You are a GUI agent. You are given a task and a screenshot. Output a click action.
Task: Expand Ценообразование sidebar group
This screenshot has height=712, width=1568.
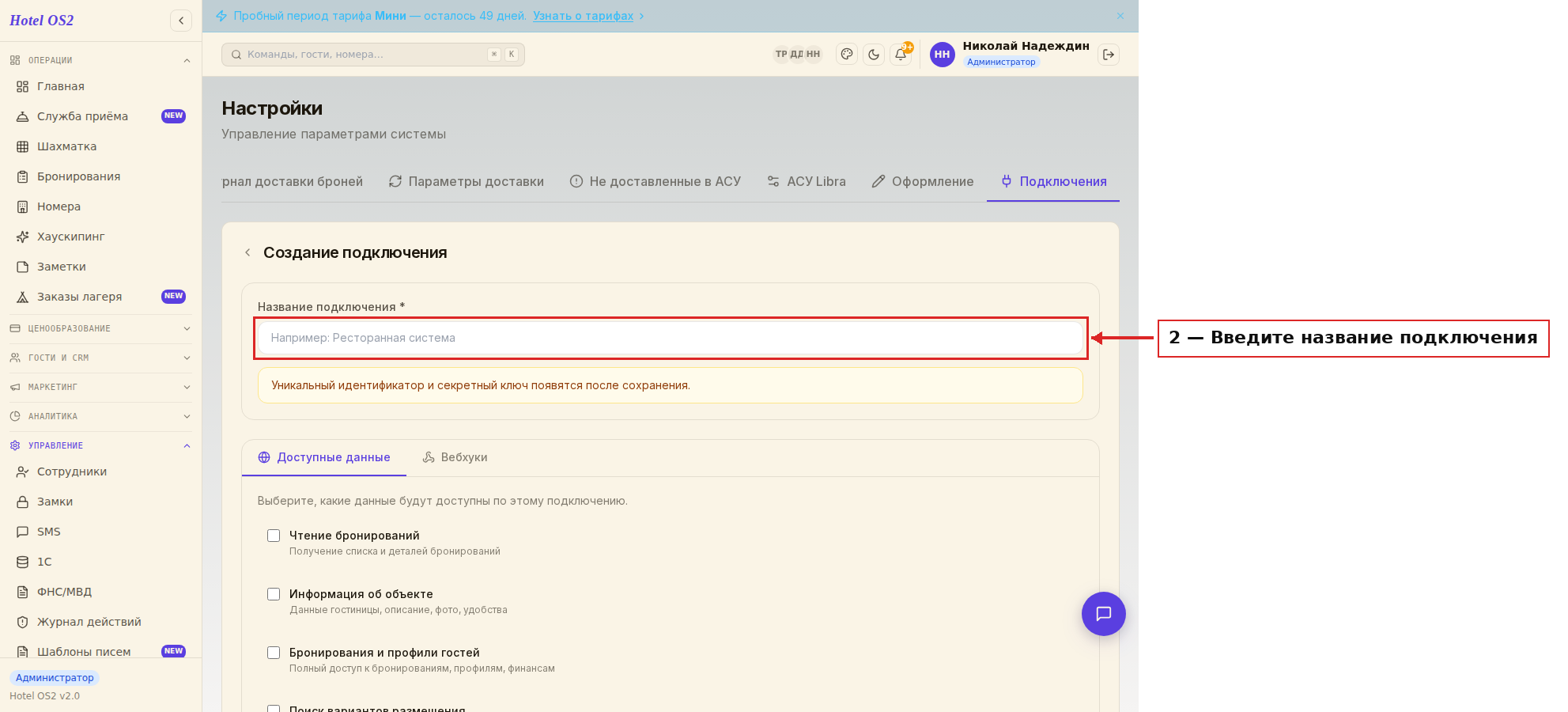(x=100, y=328)
